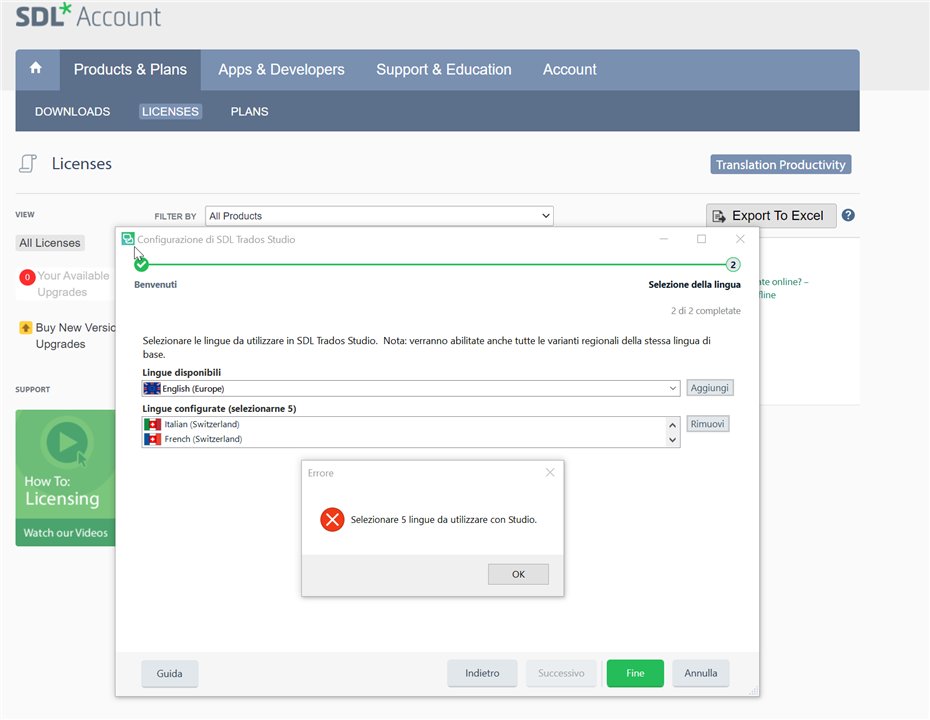Open the blue help question mark icon

click(848, 215)
